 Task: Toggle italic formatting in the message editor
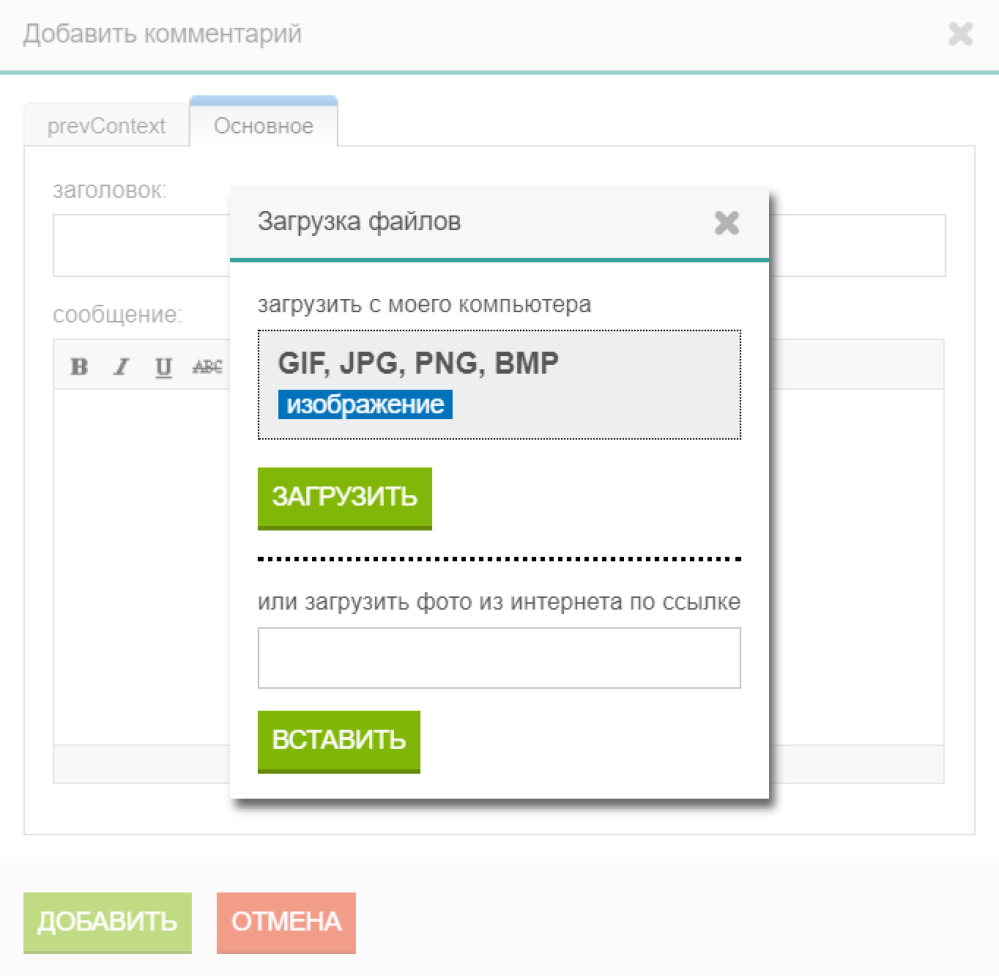tap(121, 367)
